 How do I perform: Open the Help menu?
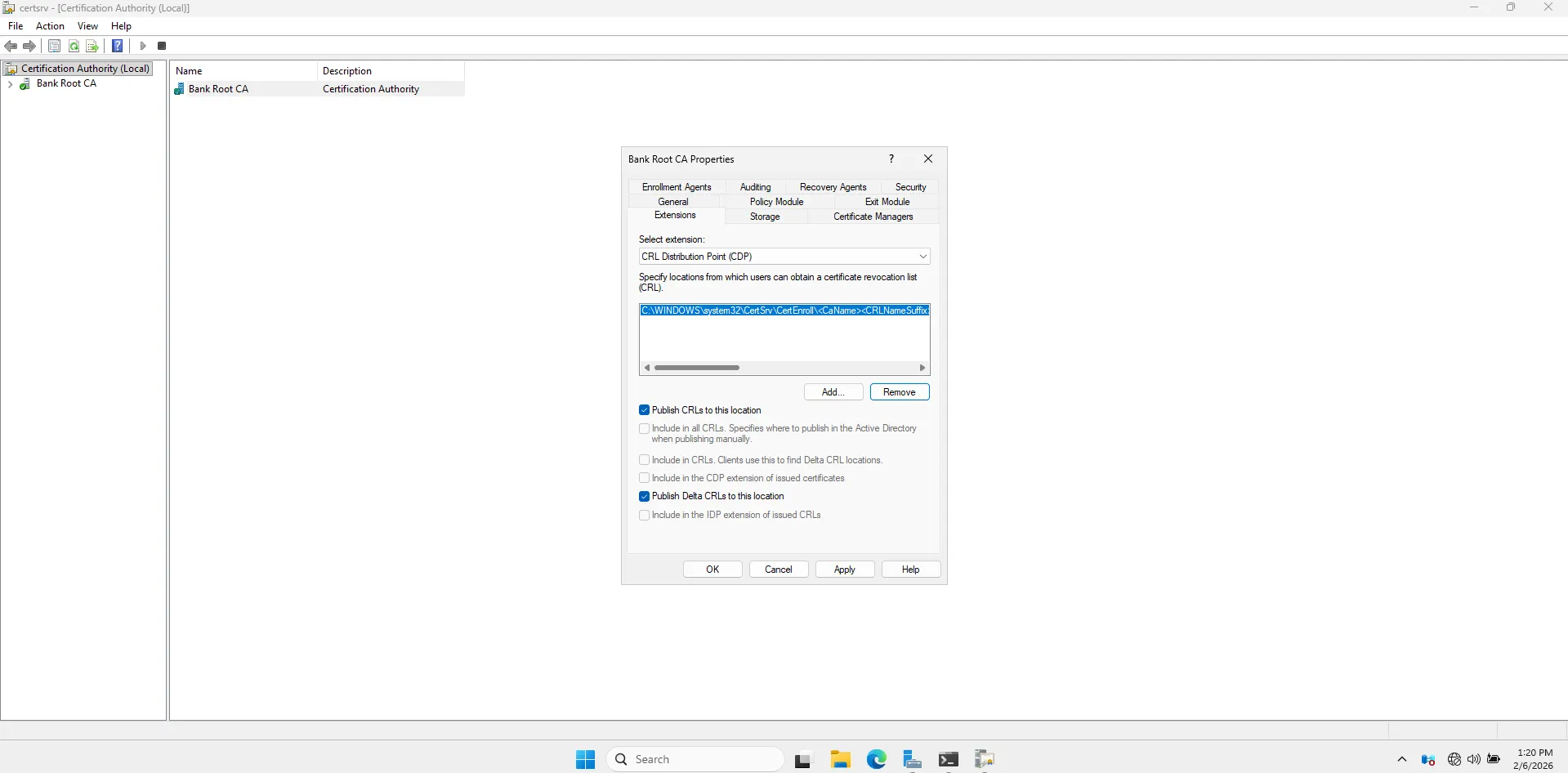(121, 26)
